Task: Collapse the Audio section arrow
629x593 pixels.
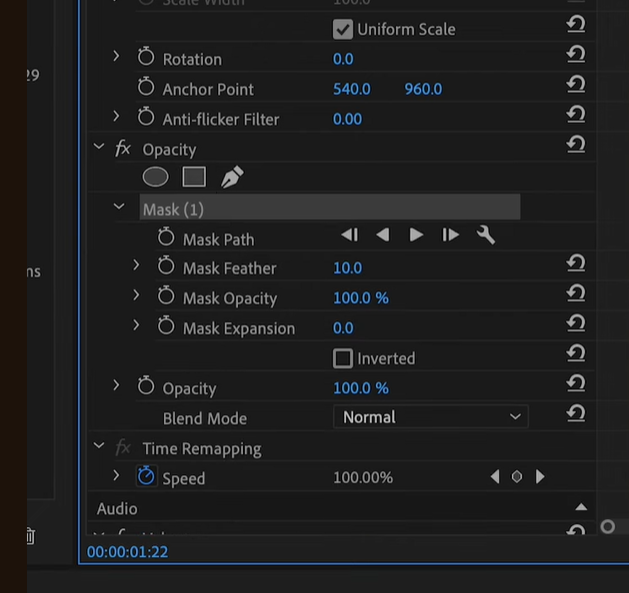Action: (x=581, y=507)
